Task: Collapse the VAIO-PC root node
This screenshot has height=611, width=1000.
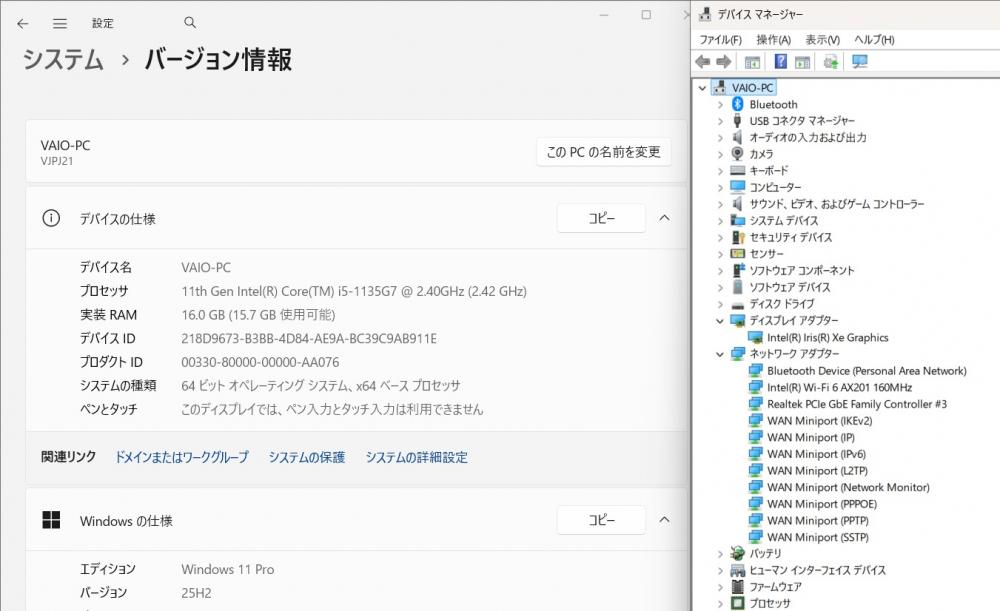Action: [x=703, y=88]
